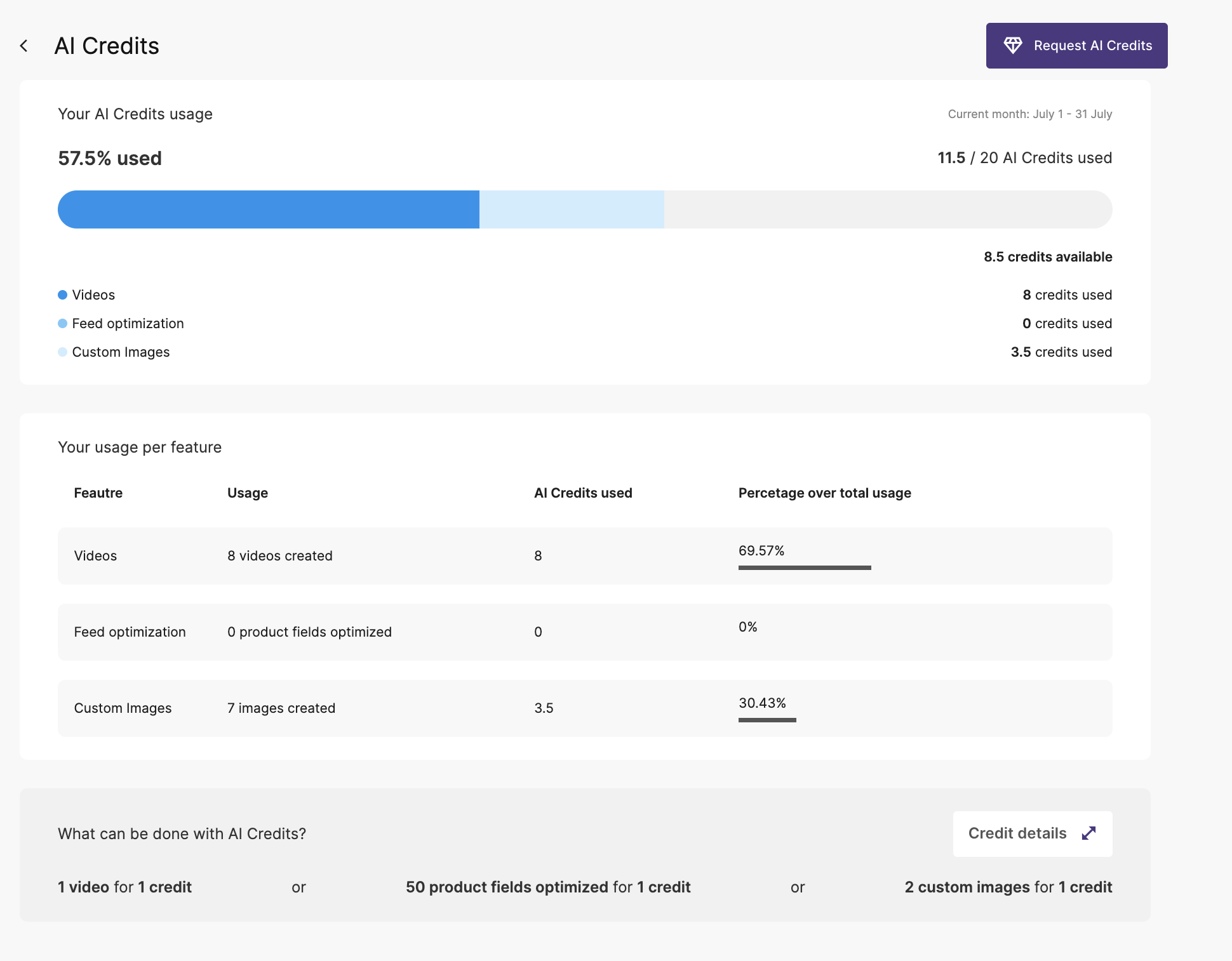The height and width of the screenshot is (961, 1232).
Task: Select Custom Images table row label
Action: tap(123, 708)
